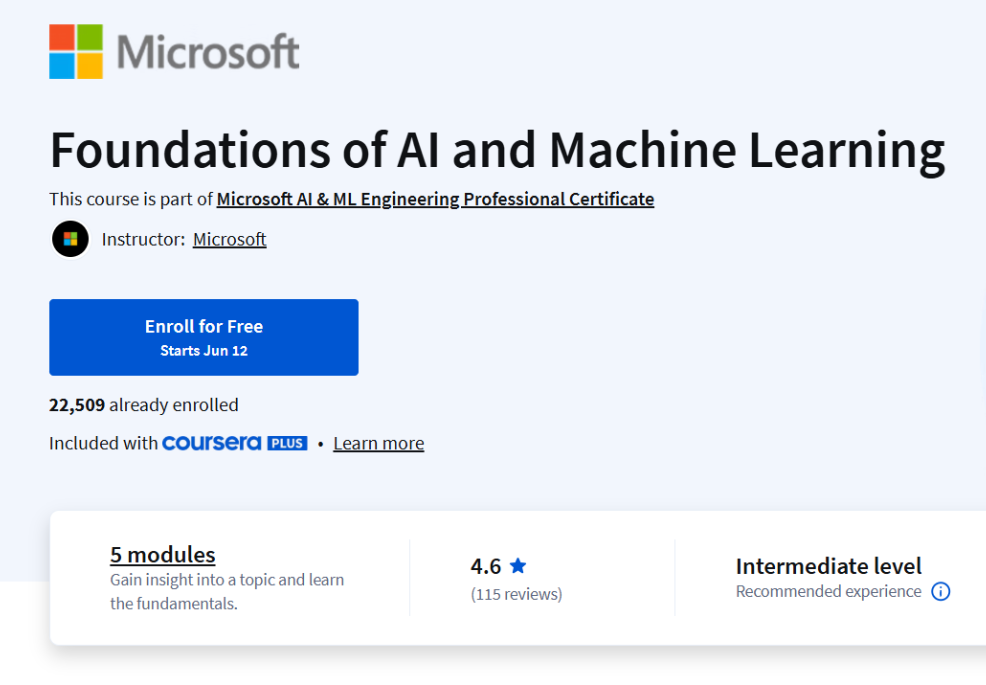
Task: Follow the Microsoft instructor link
Action: click(x=229, y=240)
